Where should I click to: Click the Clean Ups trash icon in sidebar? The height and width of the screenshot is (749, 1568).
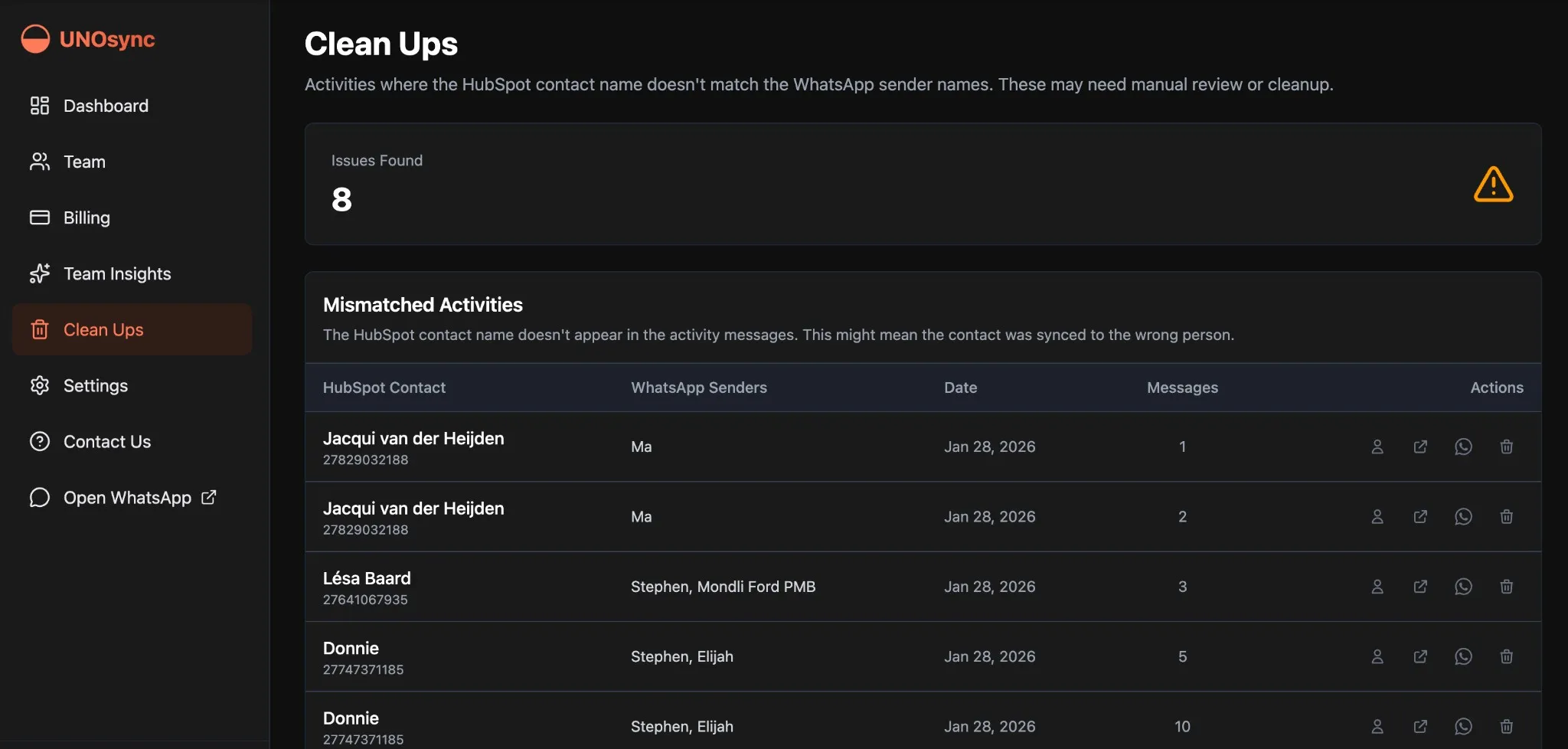pos(39,329)
